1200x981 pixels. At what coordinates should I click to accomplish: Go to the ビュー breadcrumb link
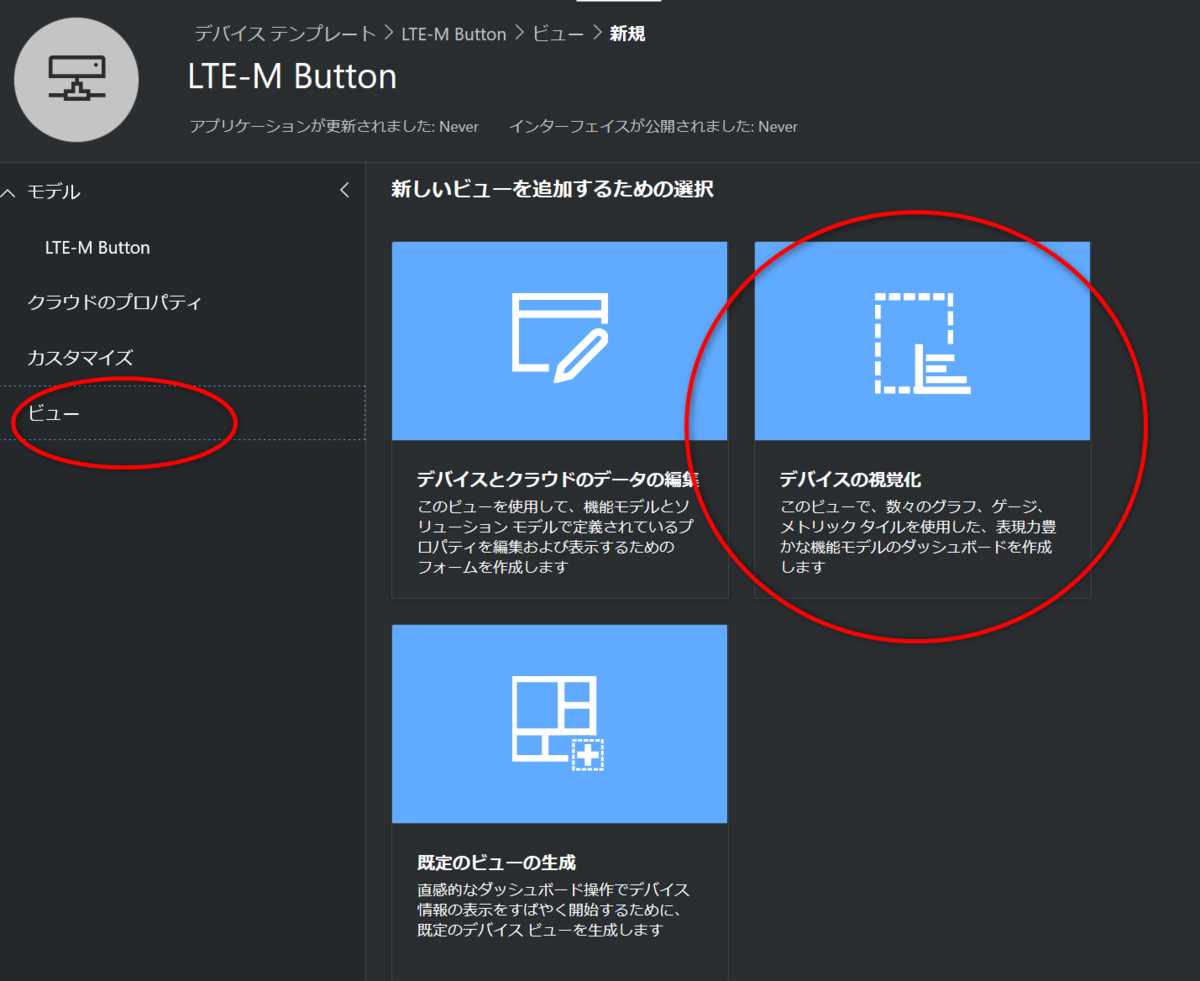(x=558, y=34)
